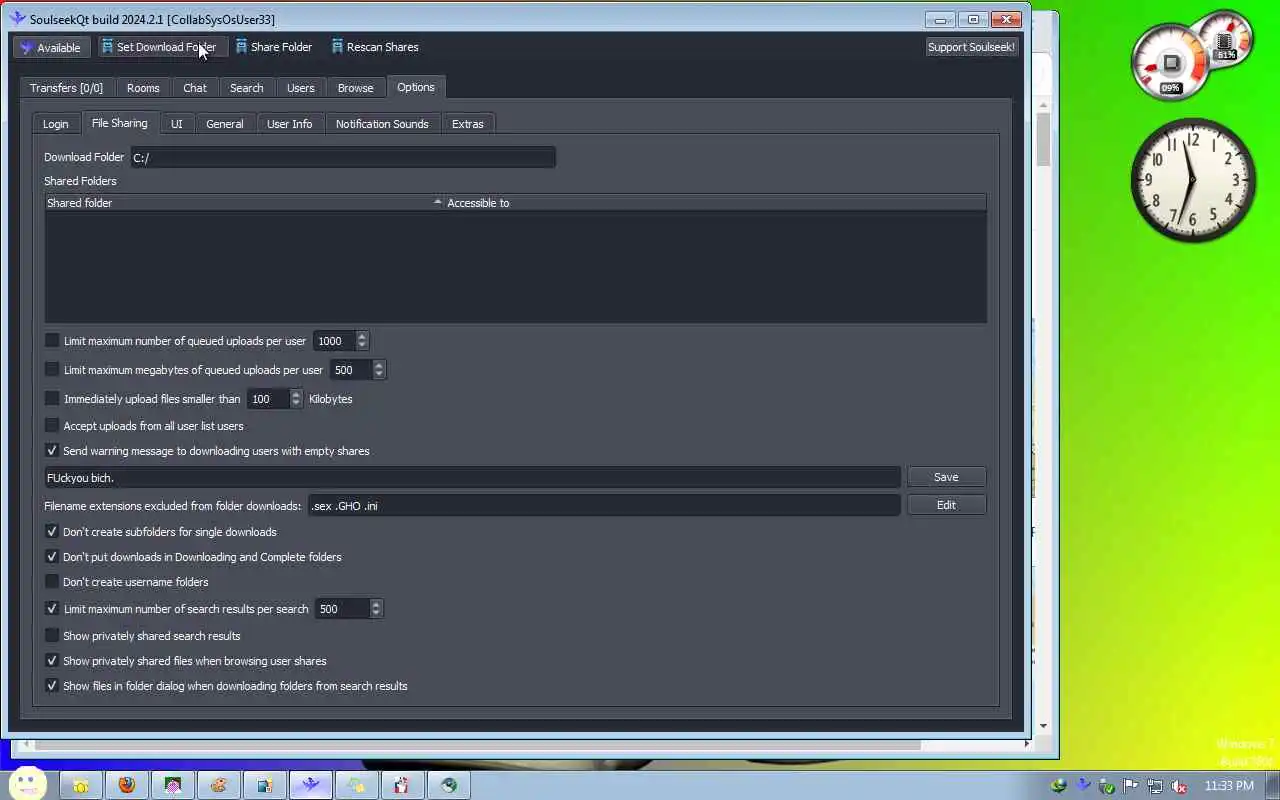Viewport: 1280px width, 800px height.
Task: Click the globe icon at taskbar end
Action: (448, 785)
